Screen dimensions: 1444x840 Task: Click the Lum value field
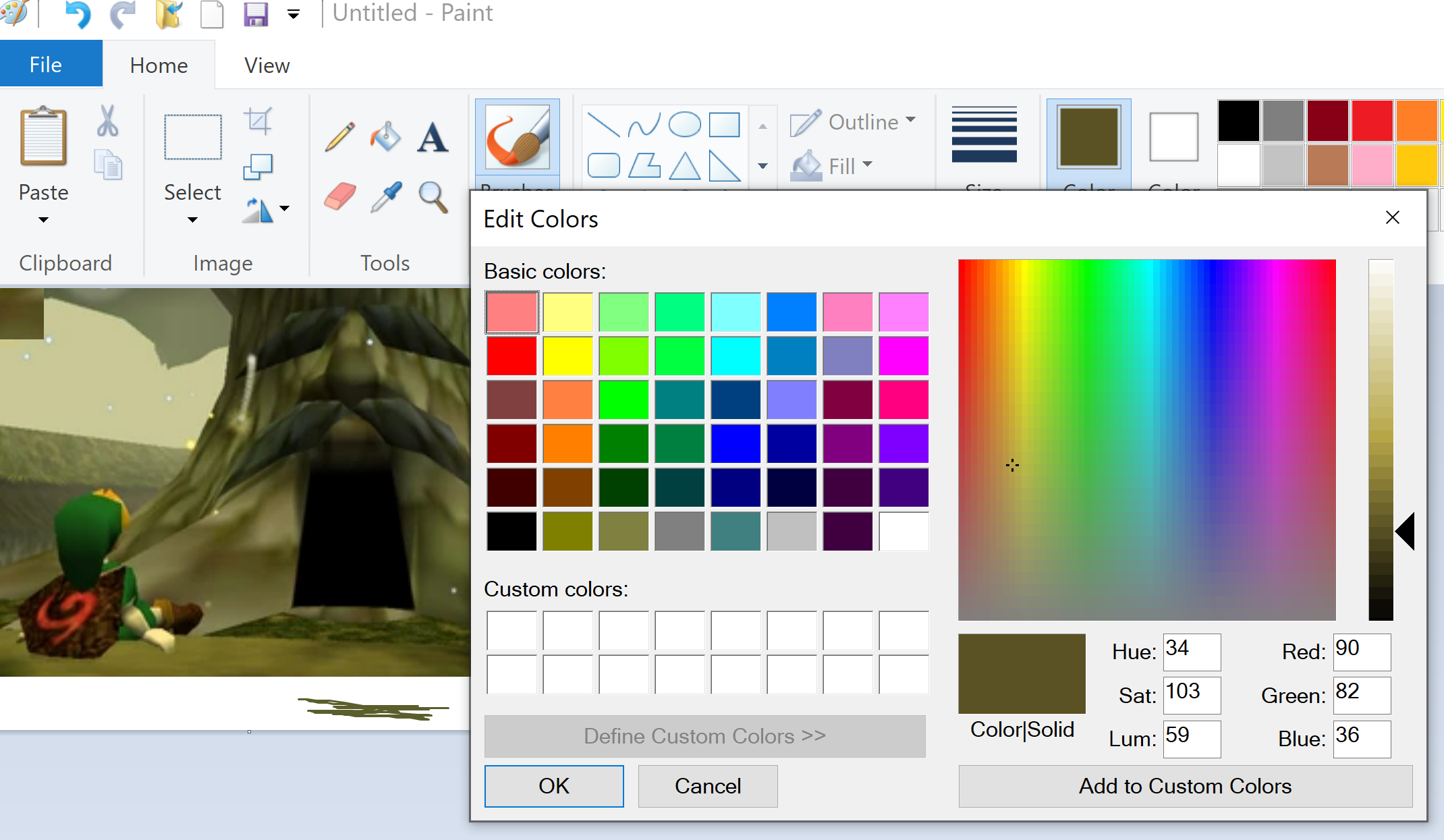click(x=1192, y=739)
